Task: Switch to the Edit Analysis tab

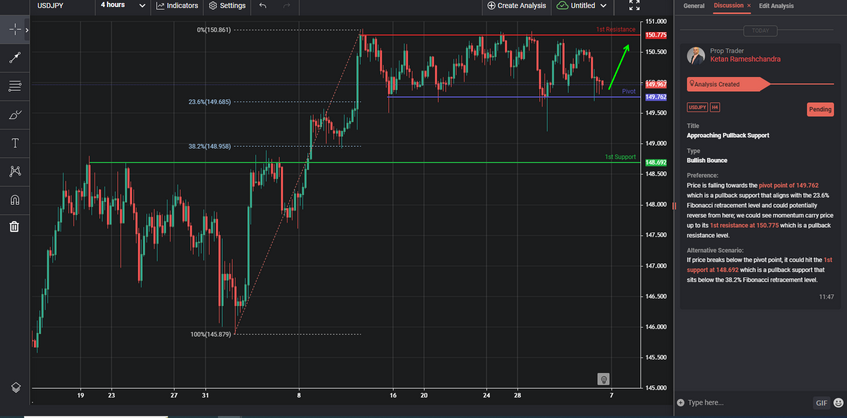Action: (776, 6)
